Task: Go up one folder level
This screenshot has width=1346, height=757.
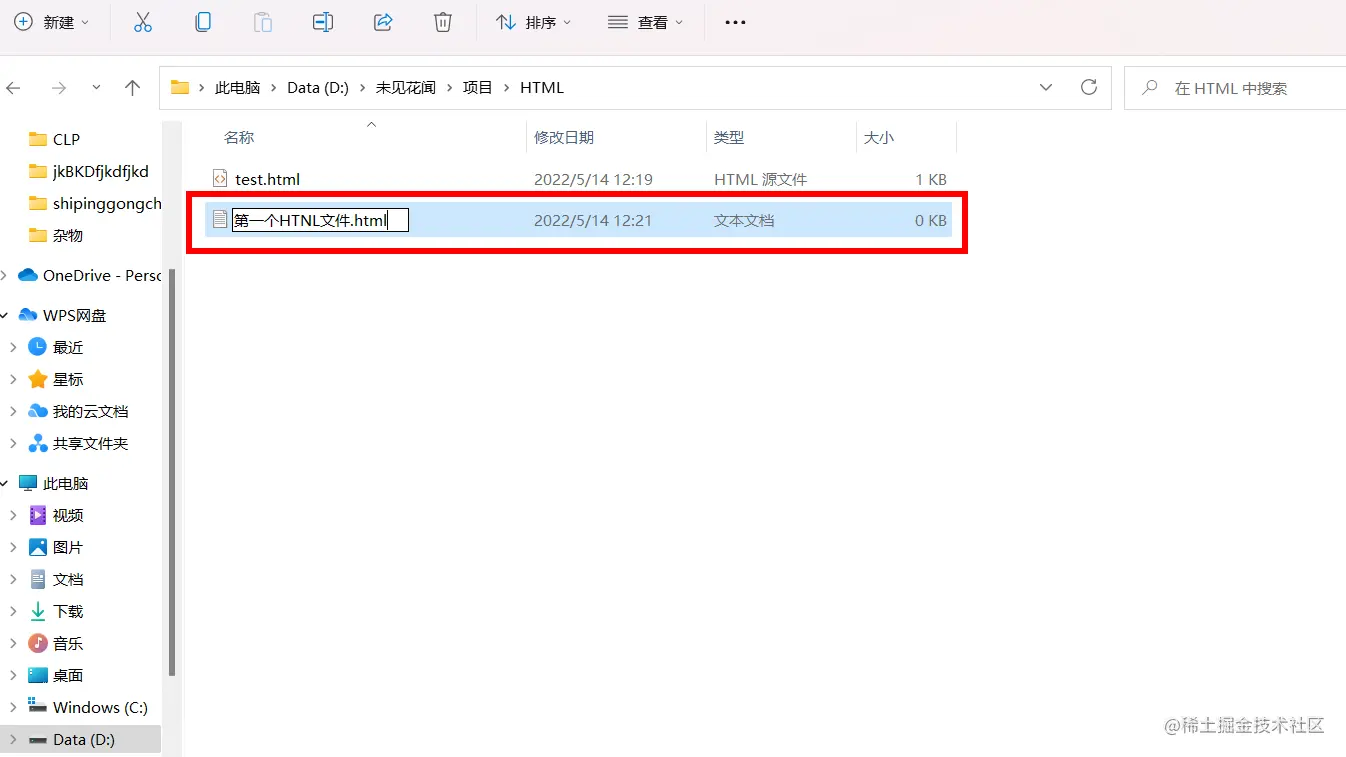Action: point(132,88)
